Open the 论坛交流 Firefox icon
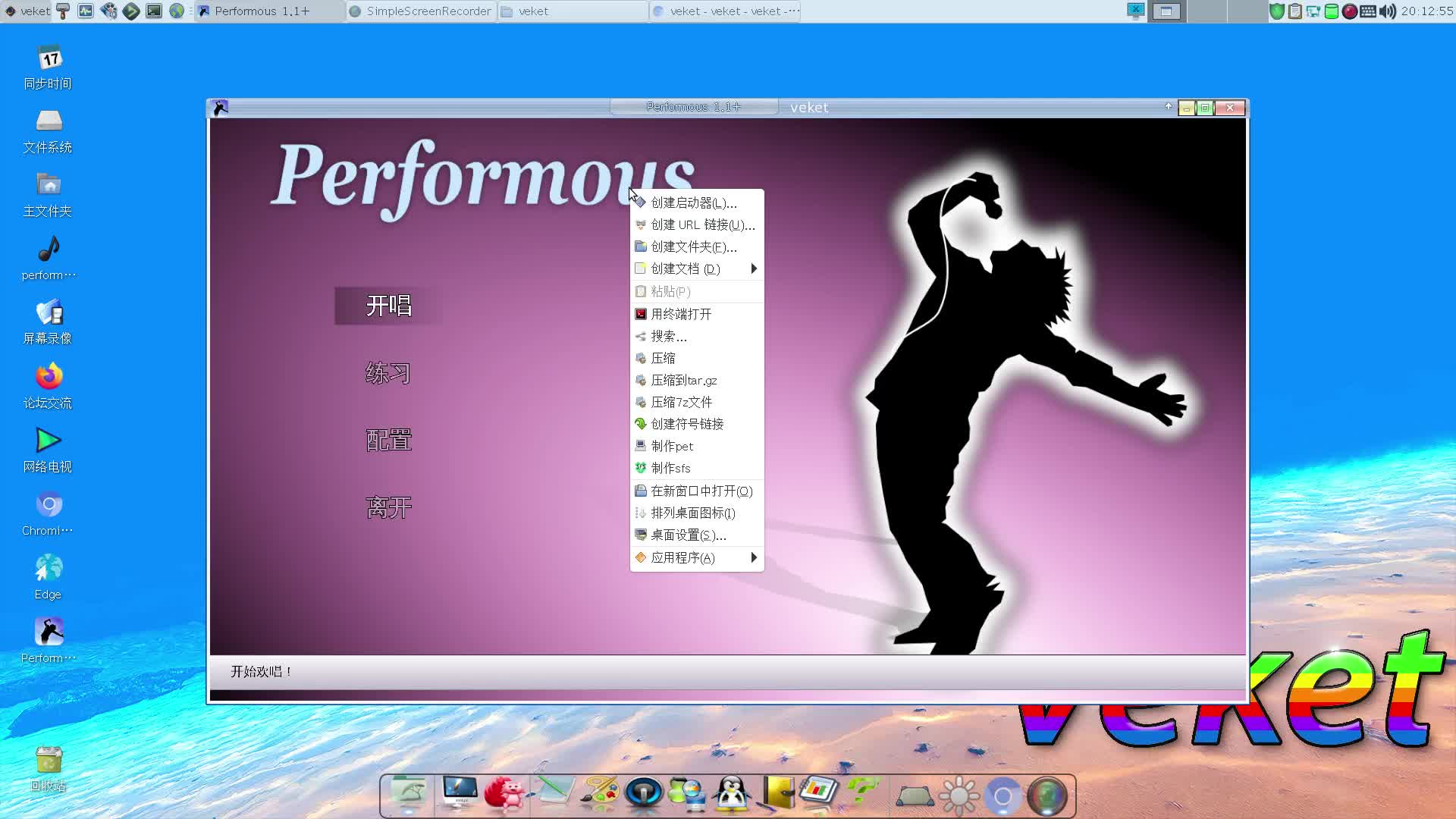Viewport: 1456px width, 819px height. click(x=48, y=387)
